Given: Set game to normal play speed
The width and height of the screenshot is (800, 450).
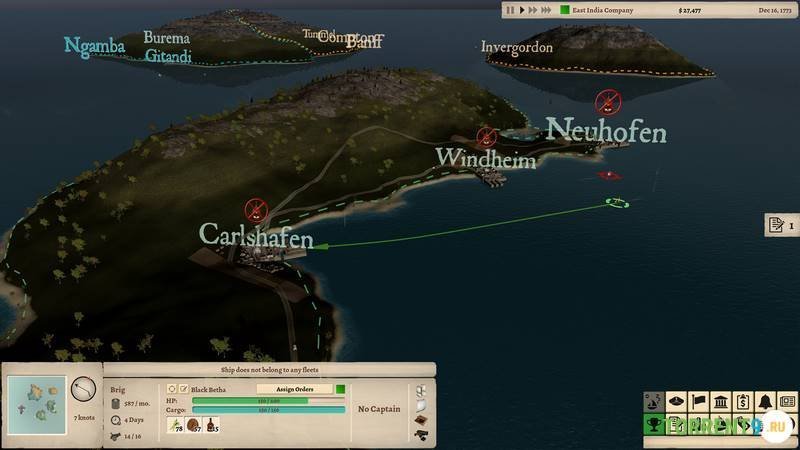Looking at the screenshot, I should click(x=521, y=10).
